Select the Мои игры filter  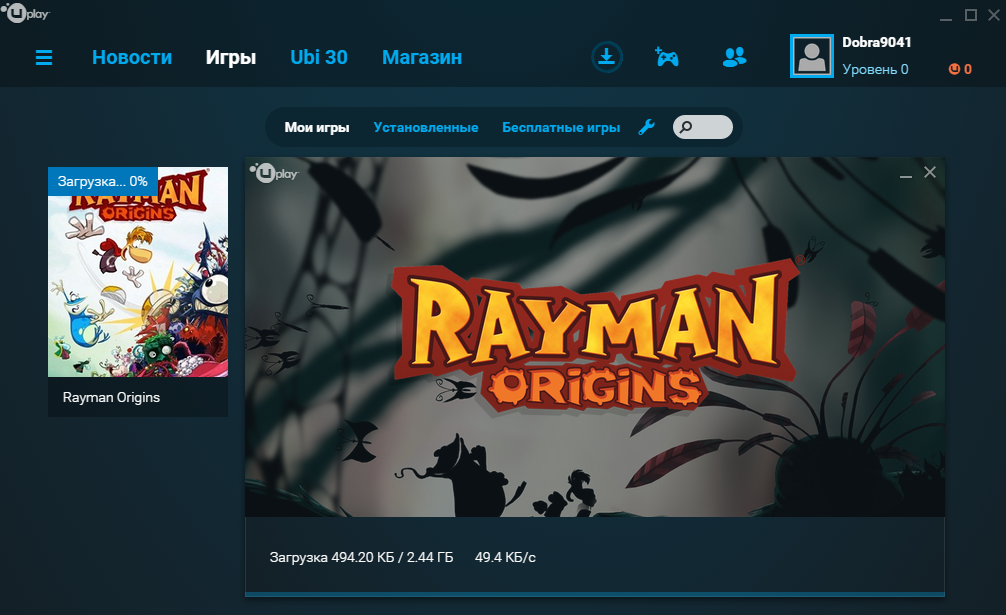(317, 128)
